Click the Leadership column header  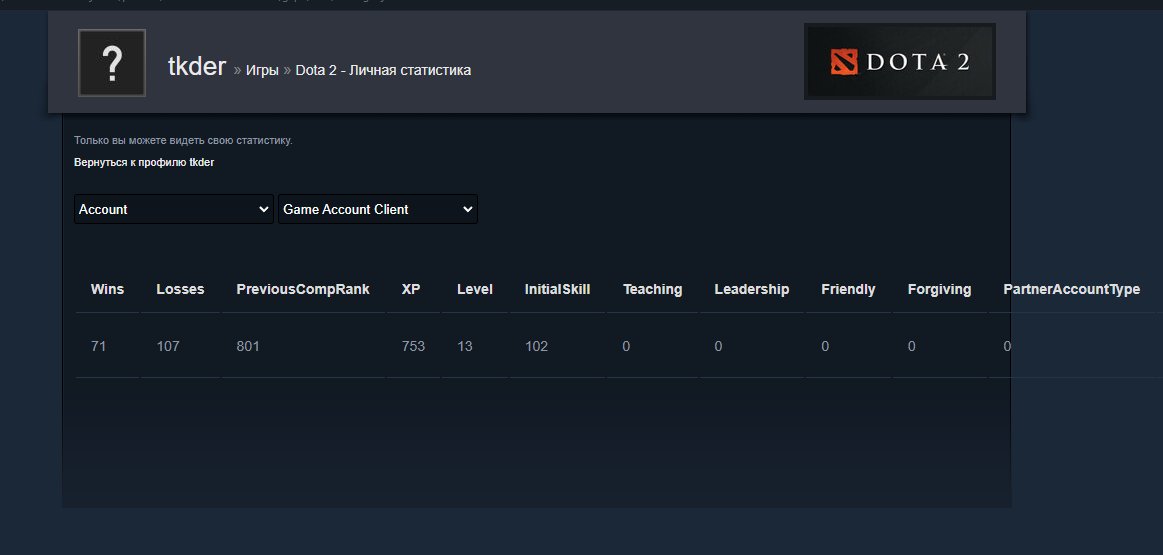tap(751, 289)
